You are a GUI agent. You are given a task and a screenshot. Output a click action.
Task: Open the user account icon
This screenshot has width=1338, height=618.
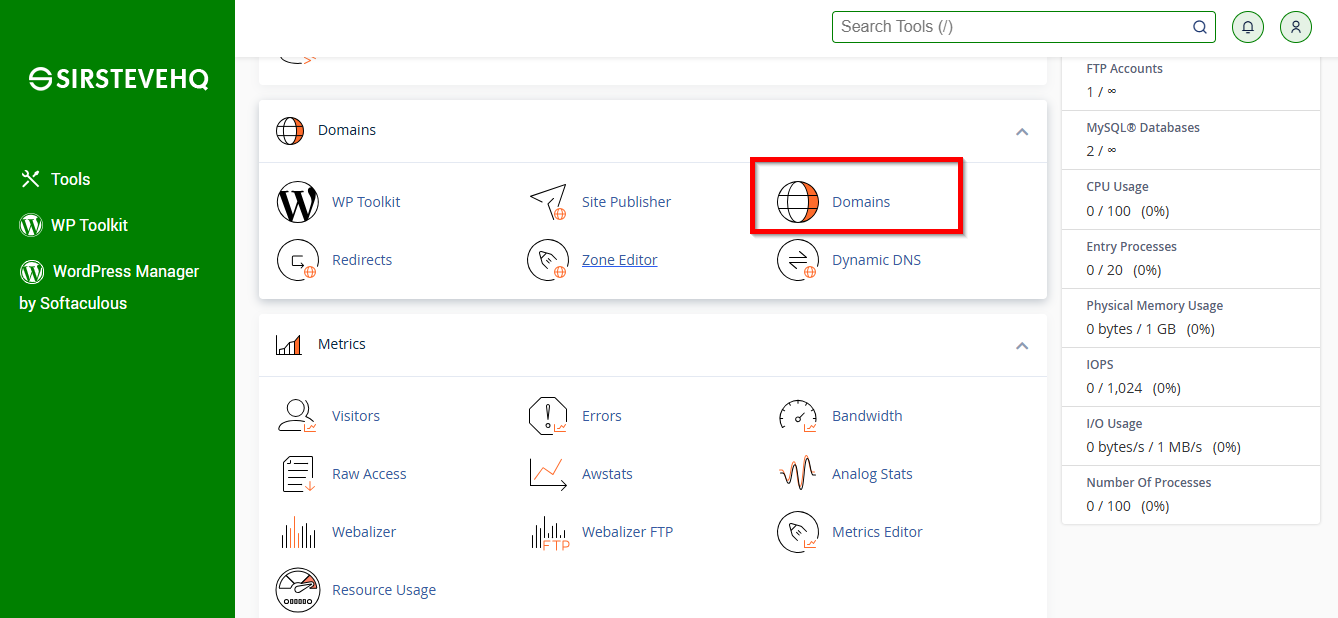point(1296,27)
